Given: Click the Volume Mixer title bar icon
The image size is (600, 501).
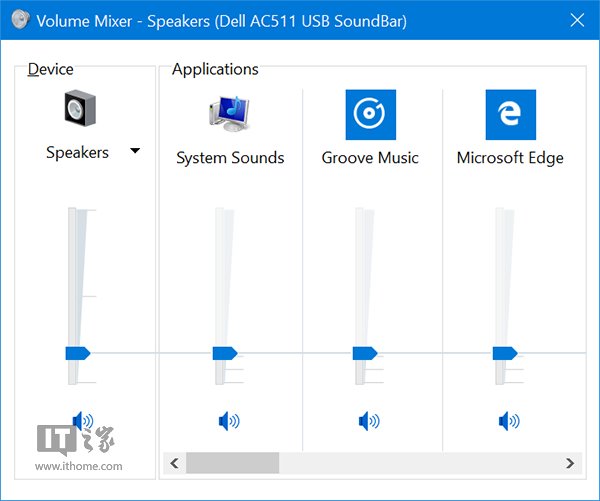Looking at the screenshot, I should coord(20,19).
